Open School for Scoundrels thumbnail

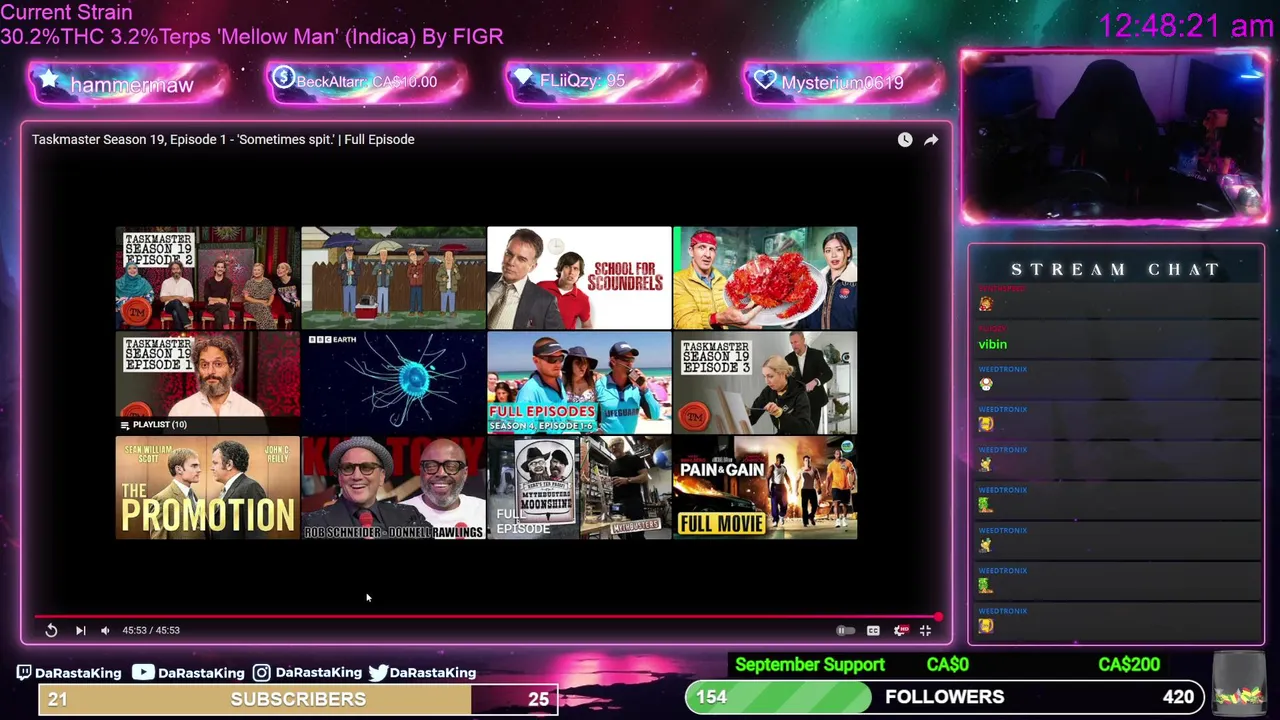click(580, 278)
